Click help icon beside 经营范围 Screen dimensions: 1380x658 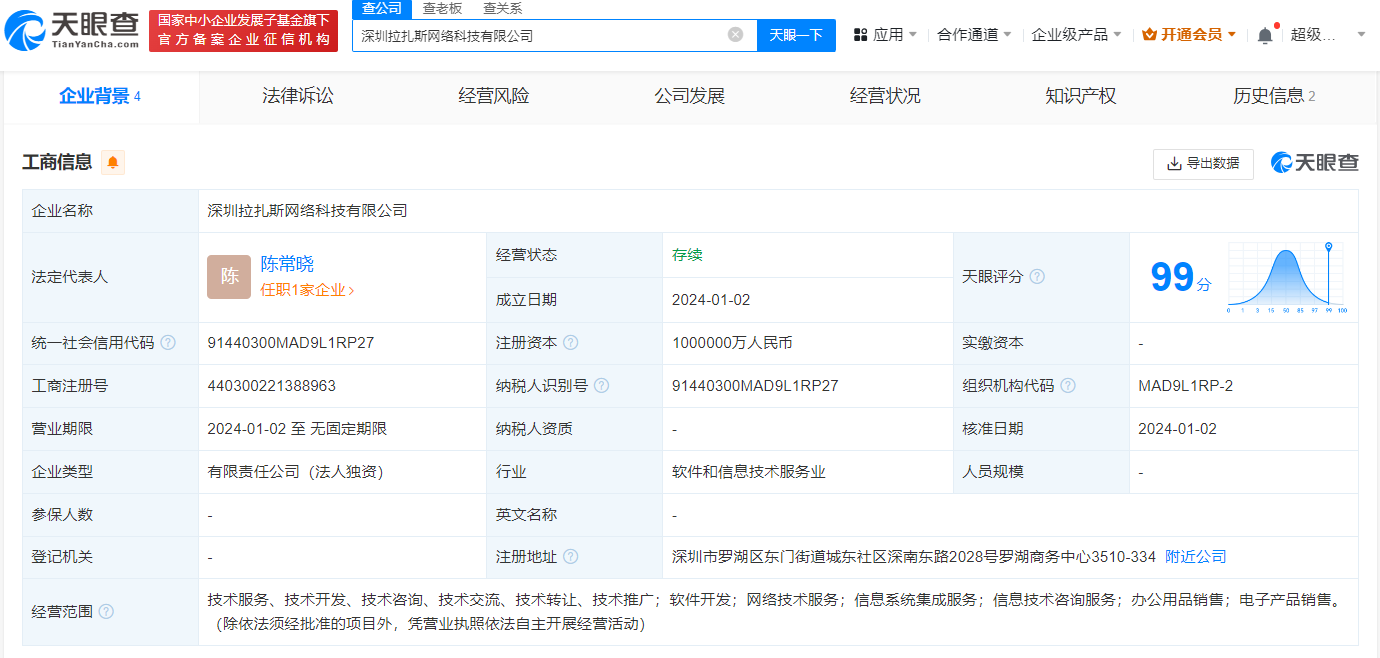106,611
